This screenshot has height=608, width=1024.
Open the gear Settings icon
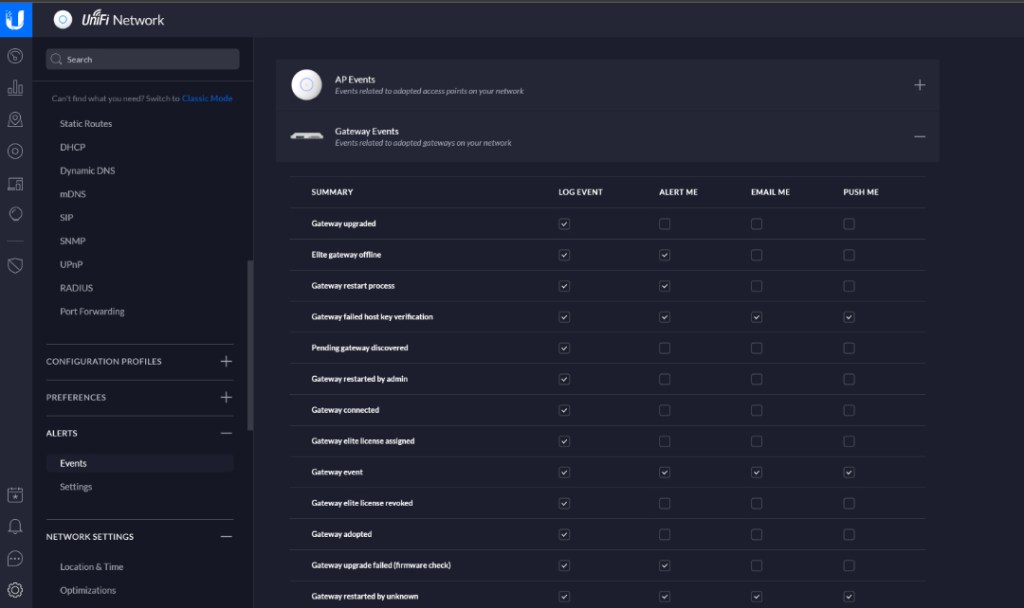[15, 590]
